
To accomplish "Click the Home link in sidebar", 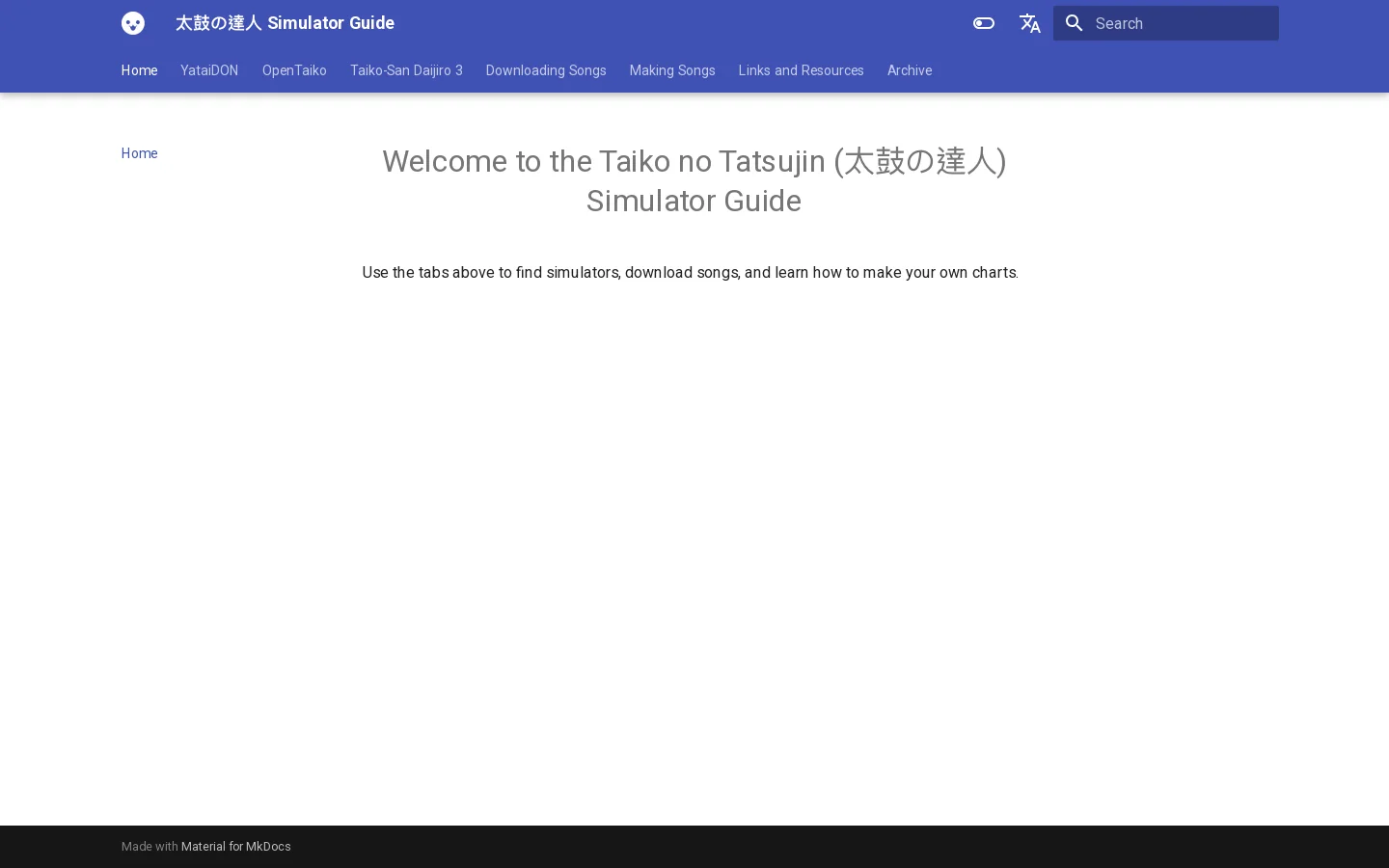I will (139, 153).
